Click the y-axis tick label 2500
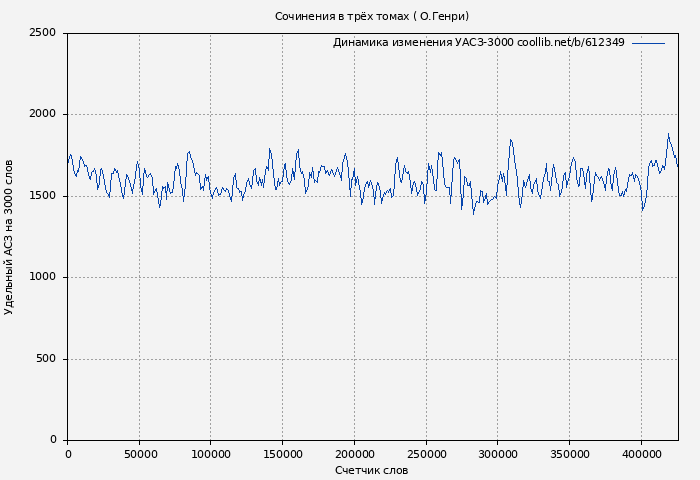 tap(42, 33)
